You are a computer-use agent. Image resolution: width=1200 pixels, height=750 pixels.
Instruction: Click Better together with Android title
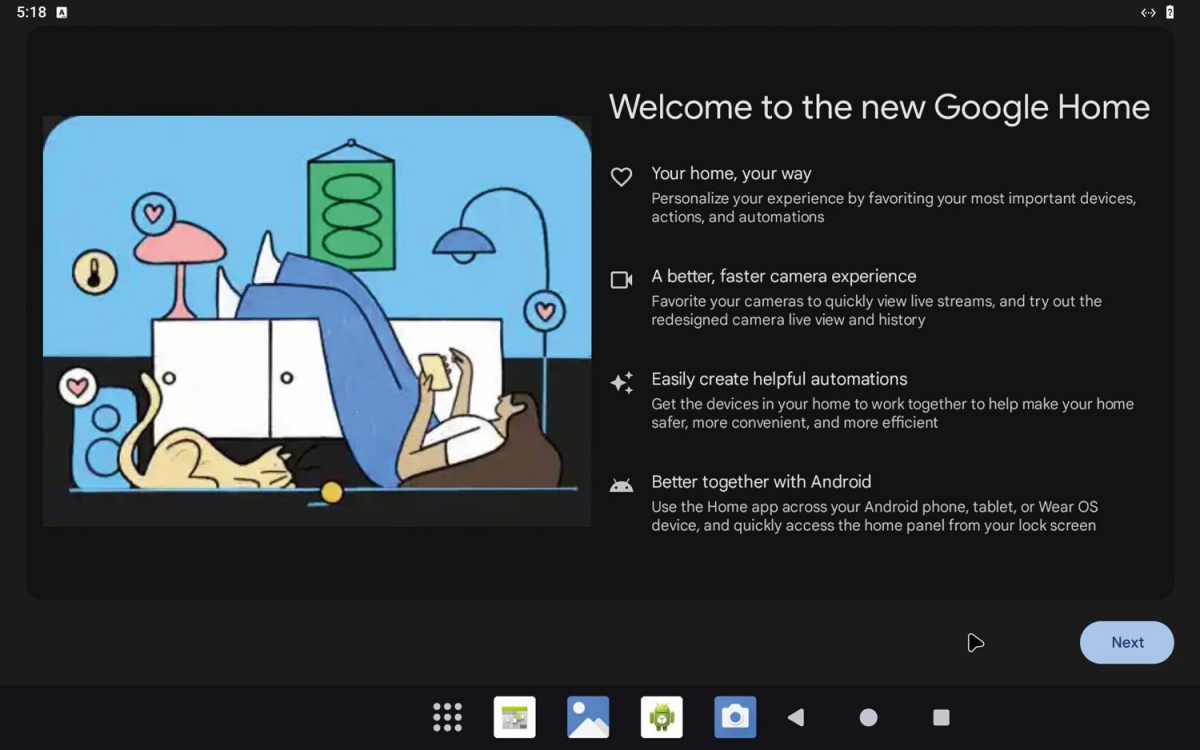[x=761, y=481]
